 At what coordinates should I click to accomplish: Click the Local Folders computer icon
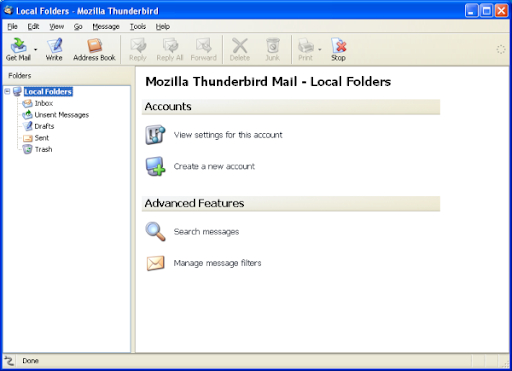[17, 92]
